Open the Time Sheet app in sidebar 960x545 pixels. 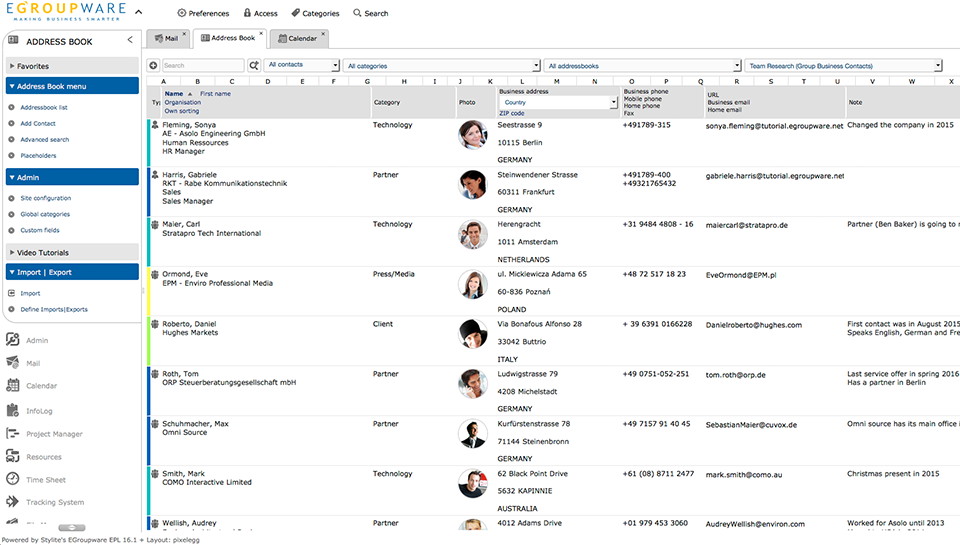point(36,479)
